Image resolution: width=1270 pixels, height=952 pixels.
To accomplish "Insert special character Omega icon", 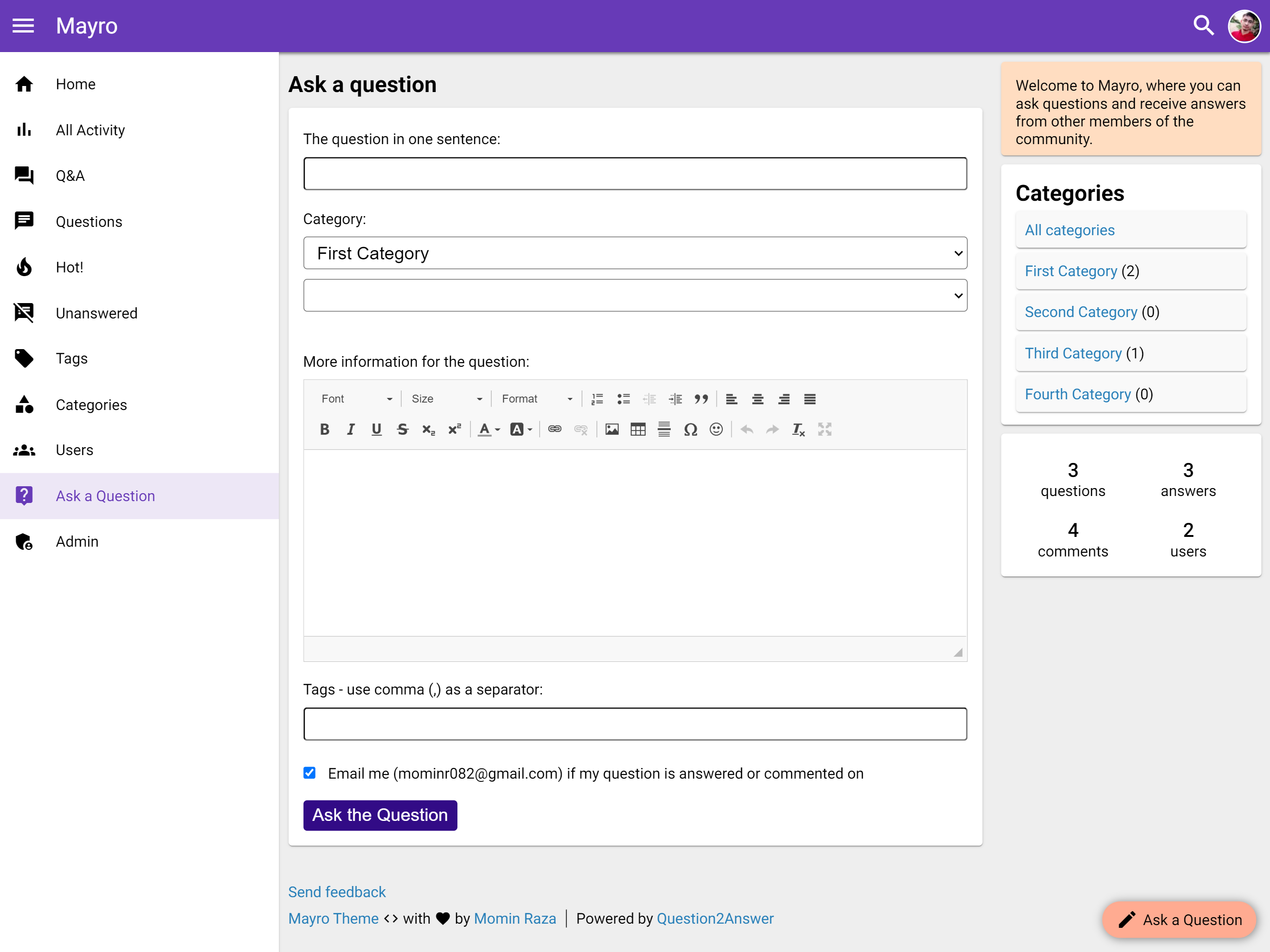I will pyautogui.click(x=690, y=430).
